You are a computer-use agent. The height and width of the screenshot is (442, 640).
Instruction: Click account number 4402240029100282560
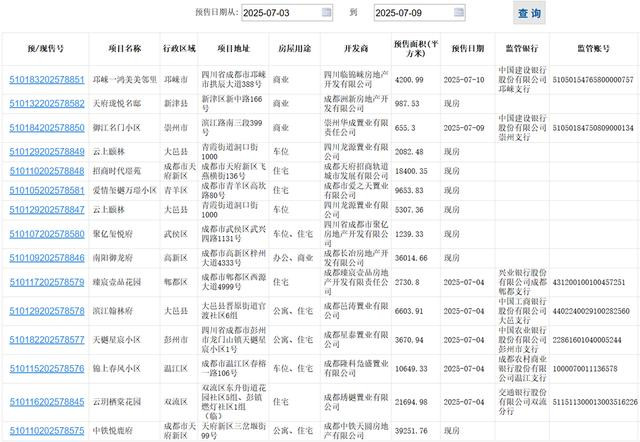point(591,311)
